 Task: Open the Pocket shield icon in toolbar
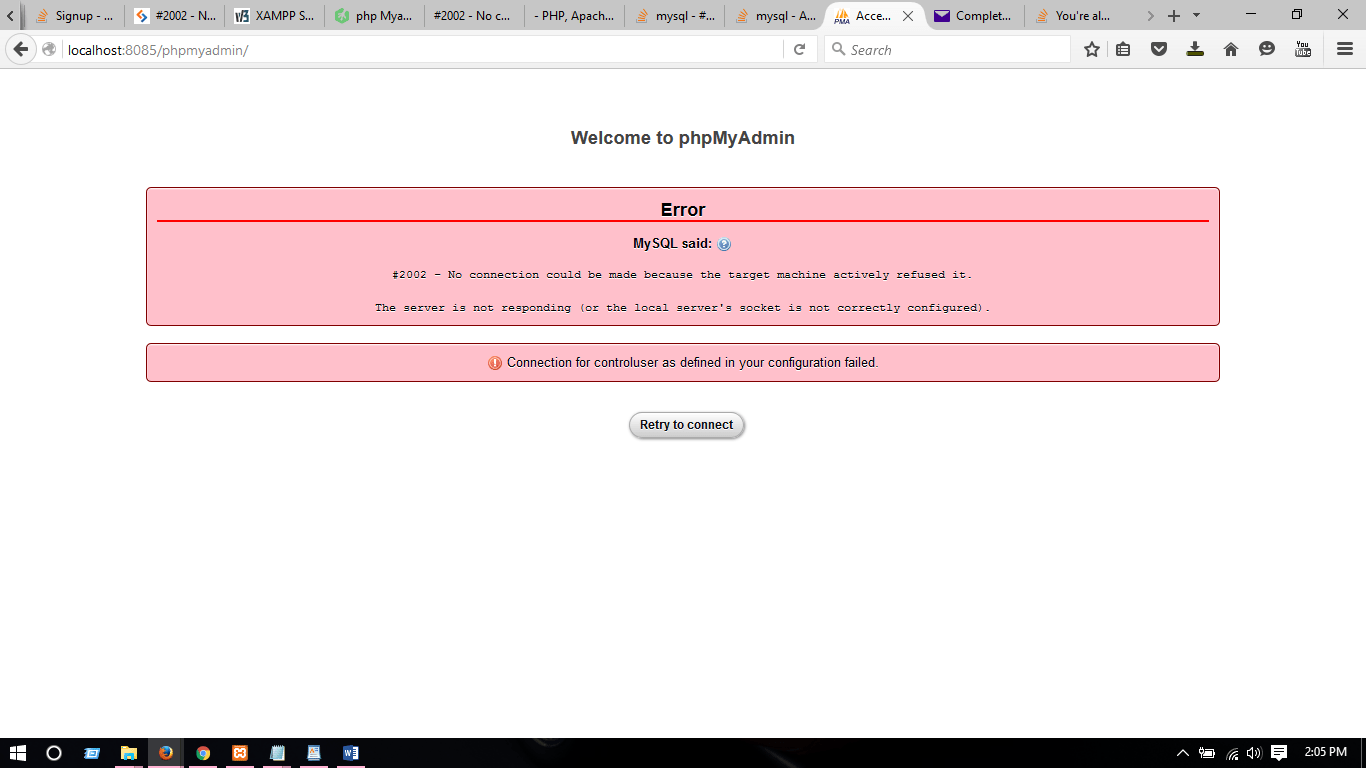(1159, 49)
